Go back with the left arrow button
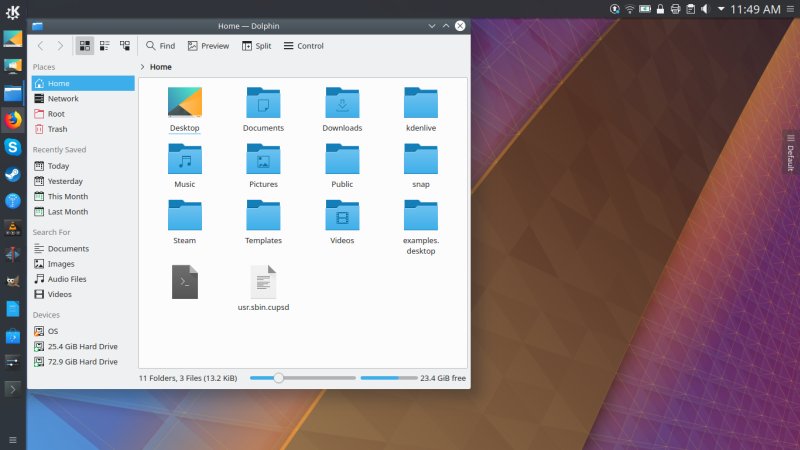Viewport: 800px width, 450px height. 40,46
